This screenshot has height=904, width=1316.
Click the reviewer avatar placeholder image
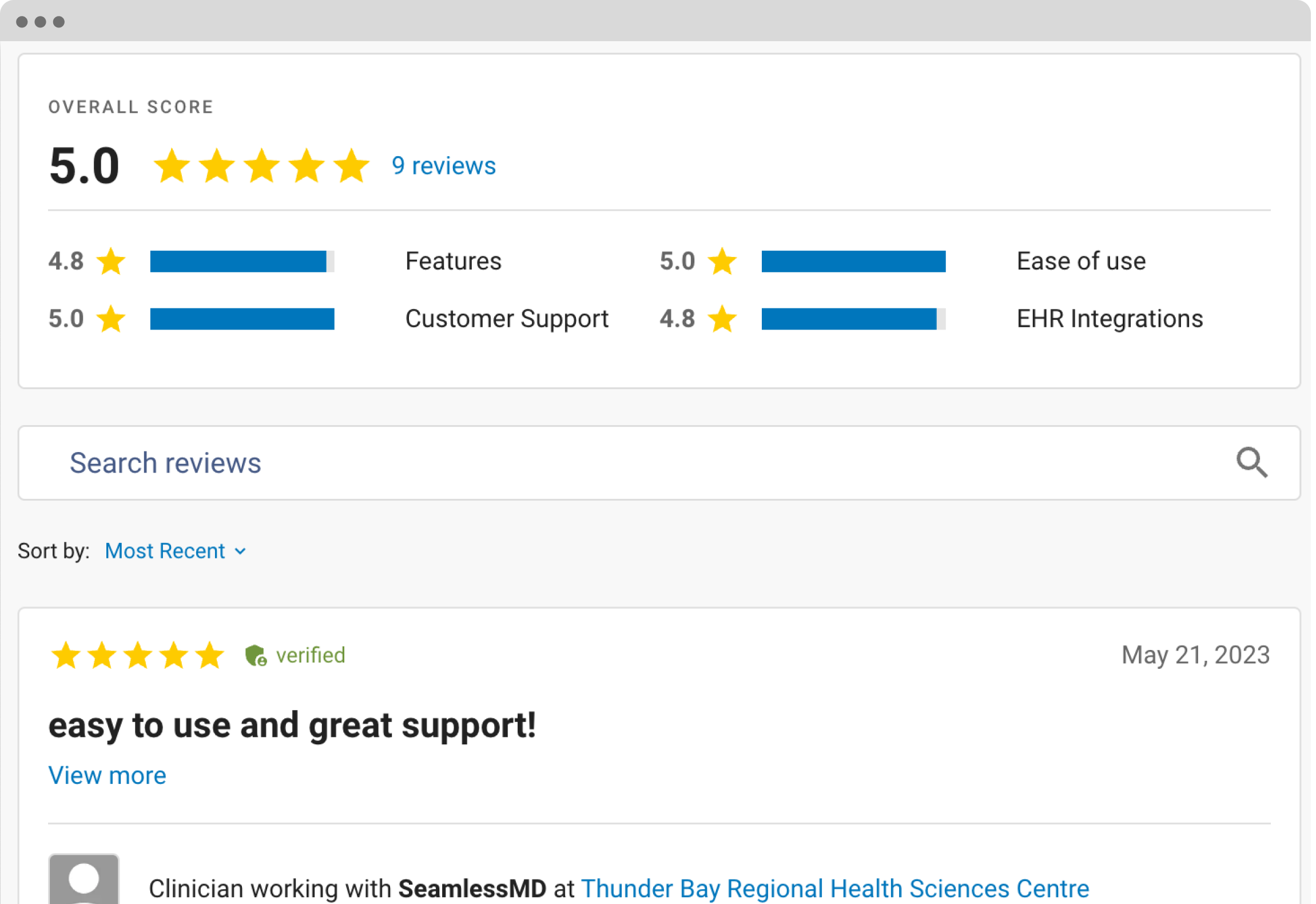[84, 879]
